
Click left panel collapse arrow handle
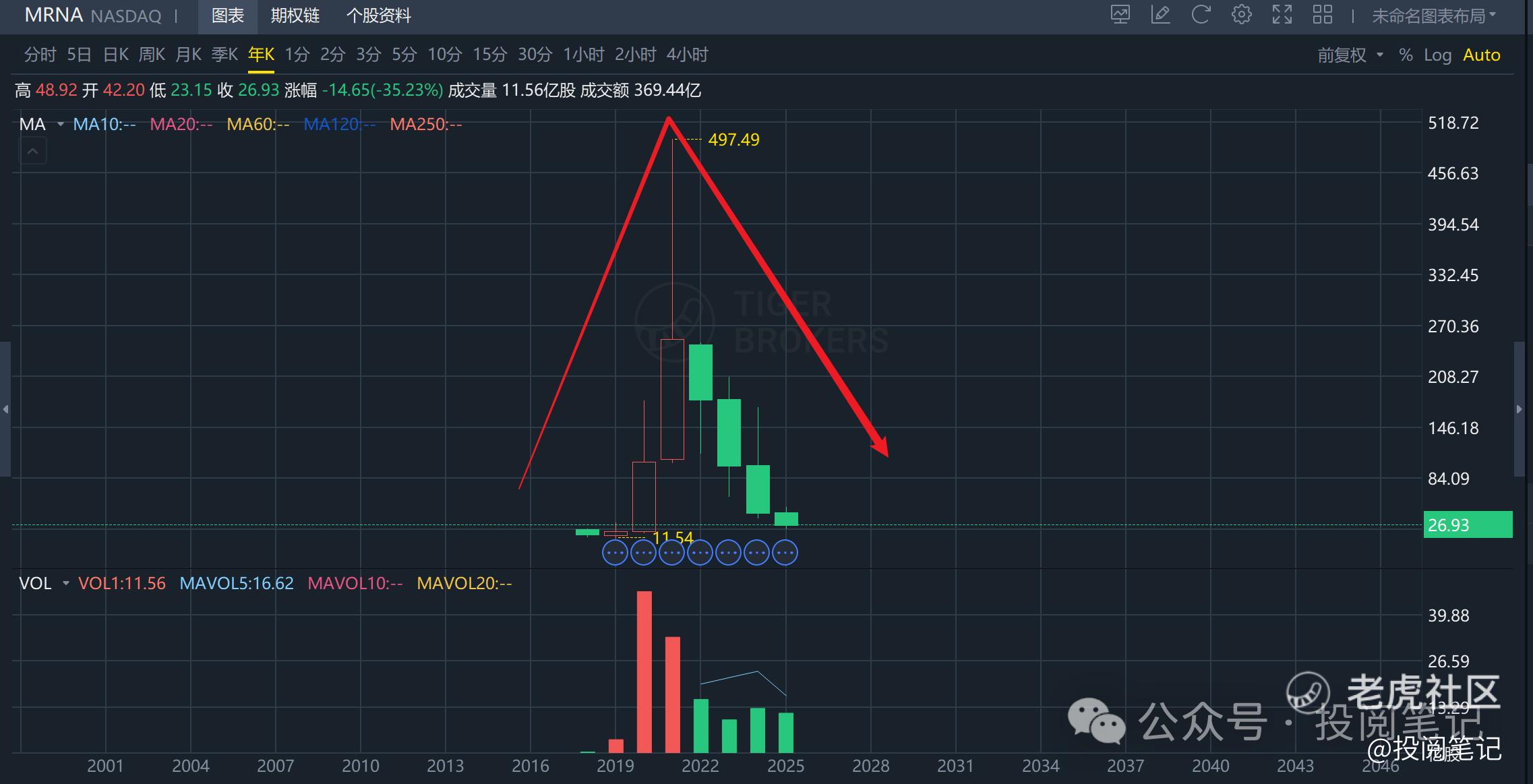(5, 409)
